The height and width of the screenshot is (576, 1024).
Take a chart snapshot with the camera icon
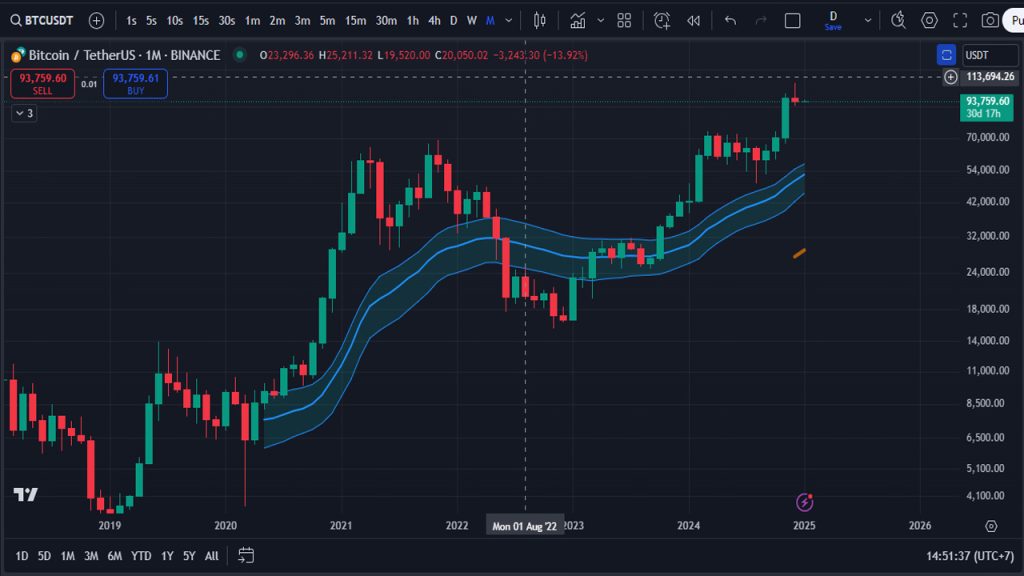[990, 19]
